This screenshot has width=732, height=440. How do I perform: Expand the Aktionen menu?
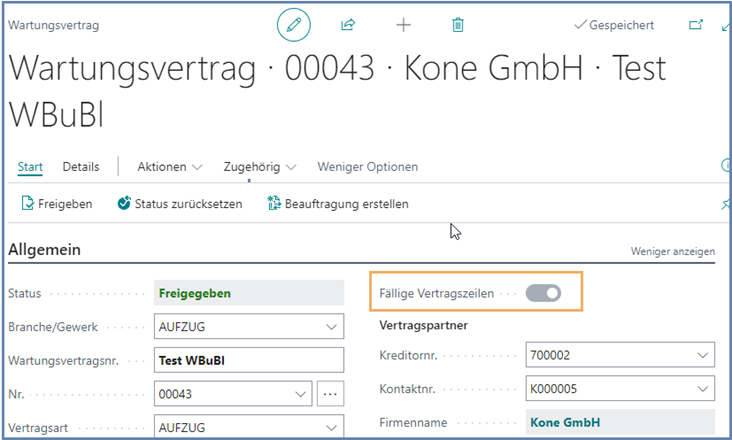pos(169,167)
